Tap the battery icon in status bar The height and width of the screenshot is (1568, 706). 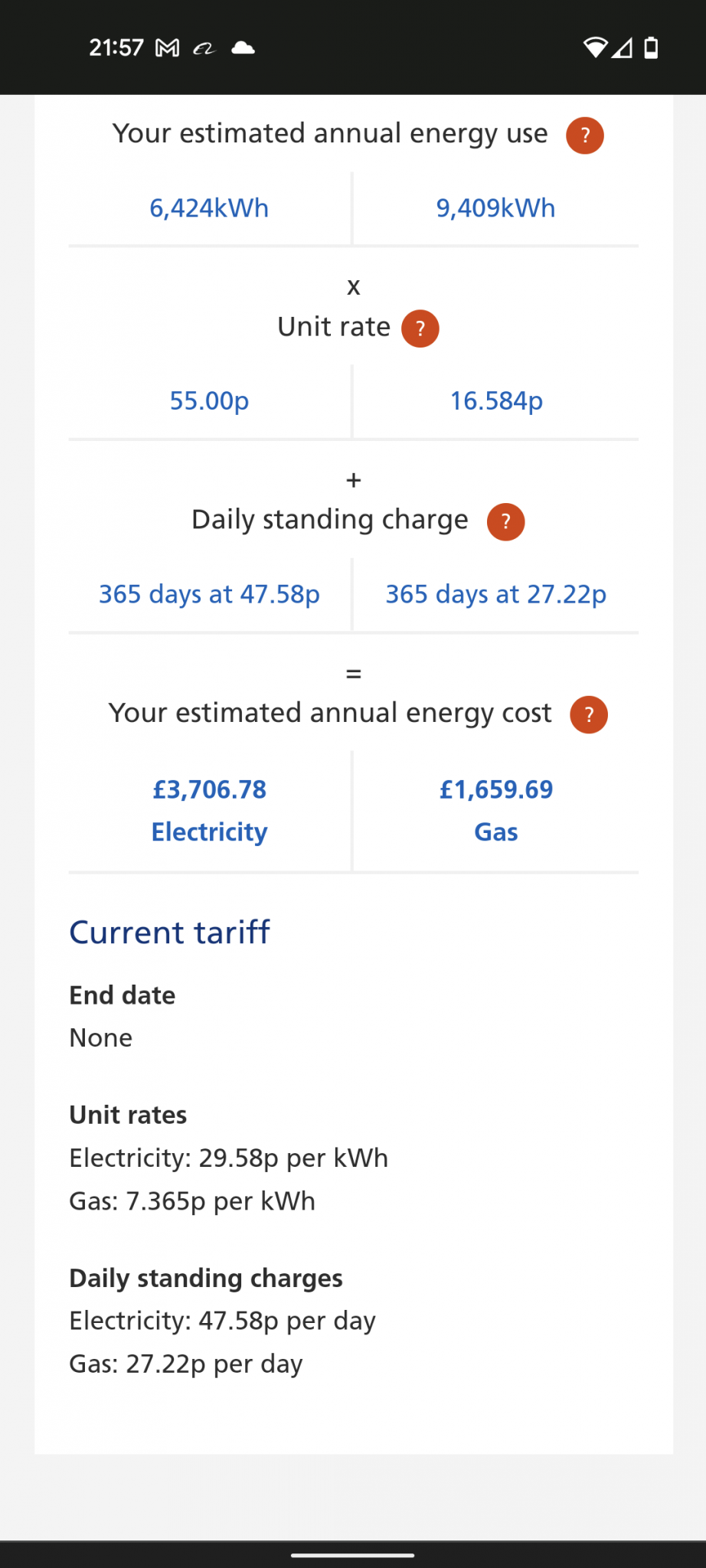(651, 48)
